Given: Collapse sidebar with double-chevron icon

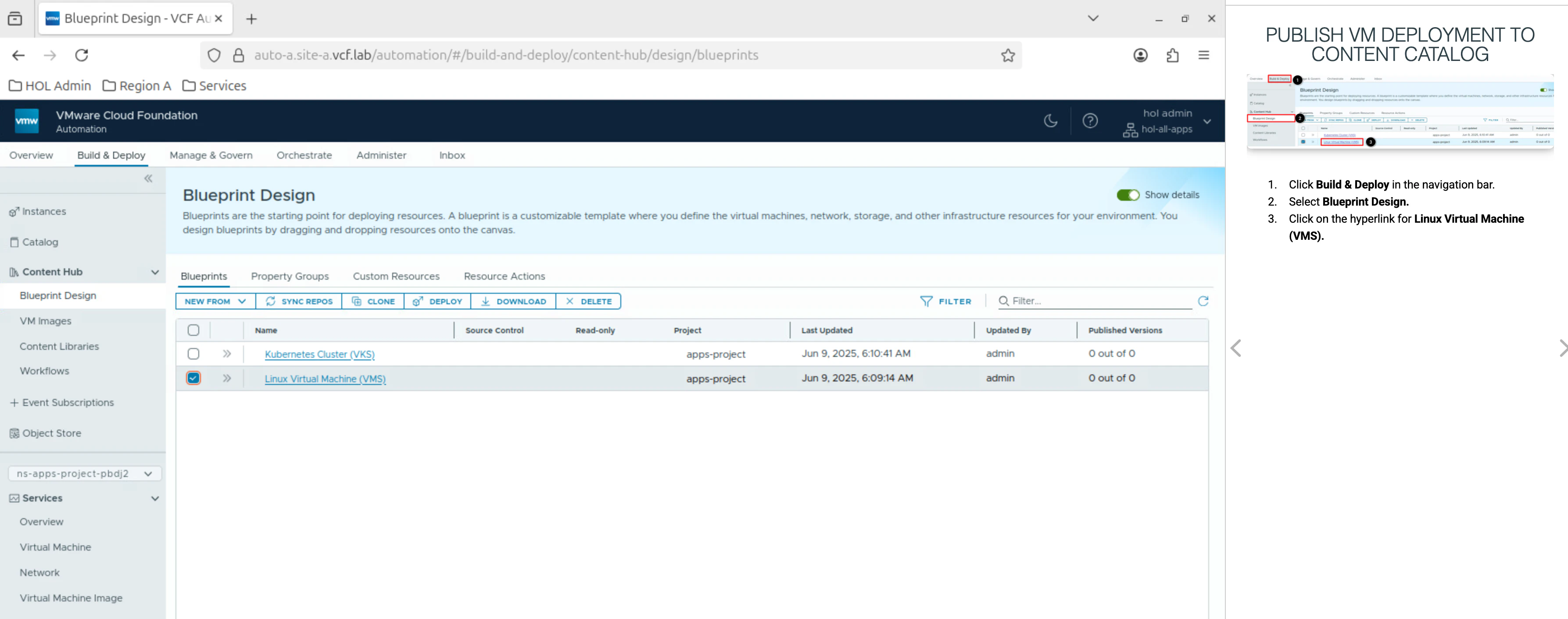Looking at the screenshot, I should click(x=149, y=179).
